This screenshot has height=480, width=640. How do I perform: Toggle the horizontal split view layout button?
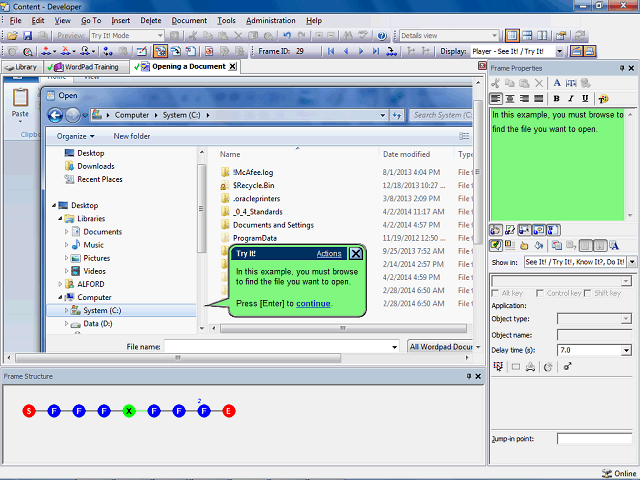[x=527, y=36]
